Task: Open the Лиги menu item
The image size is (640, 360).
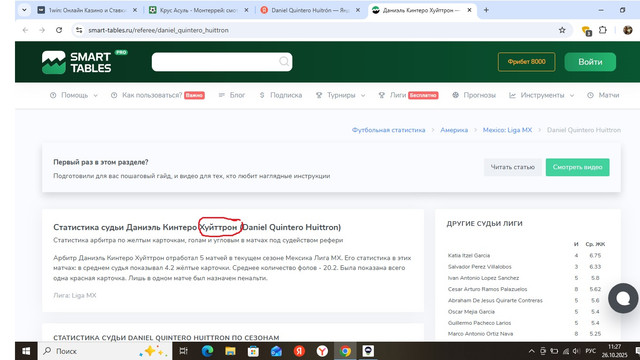Action: click(x=408, y=95)
